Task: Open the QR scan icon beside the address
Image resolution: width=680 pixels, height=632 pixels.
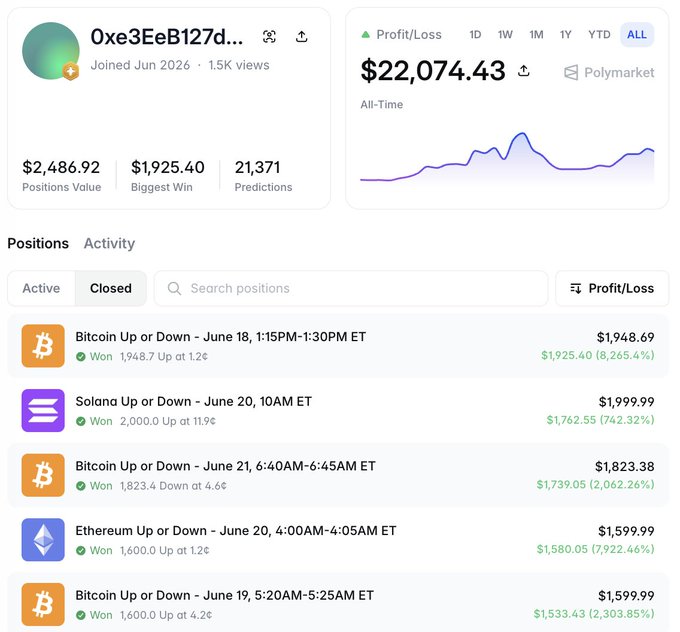Action: pyautogui.click(x=269, y=36)
